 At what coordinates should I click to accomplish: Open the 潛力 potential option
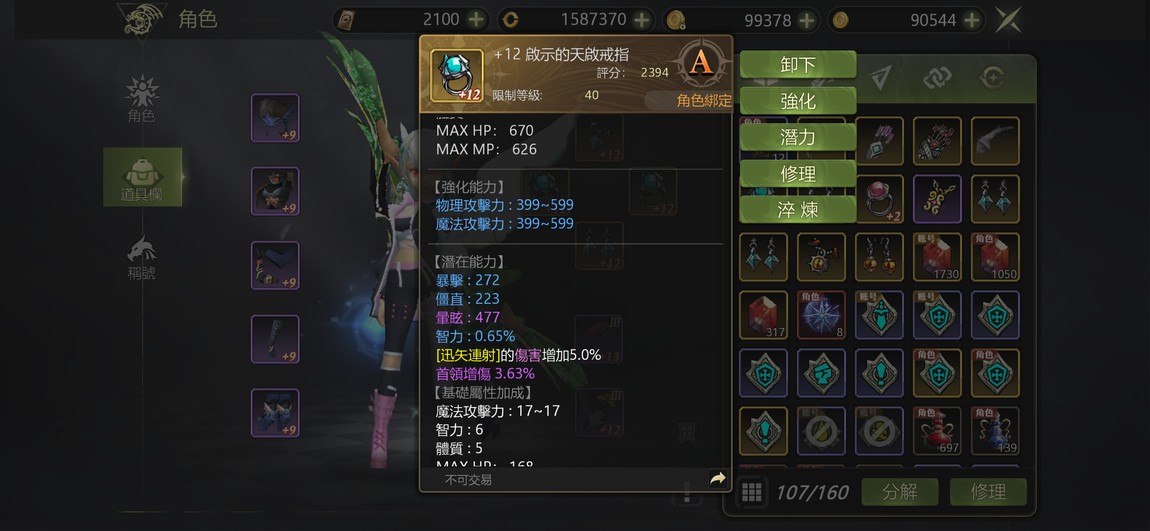pos(798,137)
